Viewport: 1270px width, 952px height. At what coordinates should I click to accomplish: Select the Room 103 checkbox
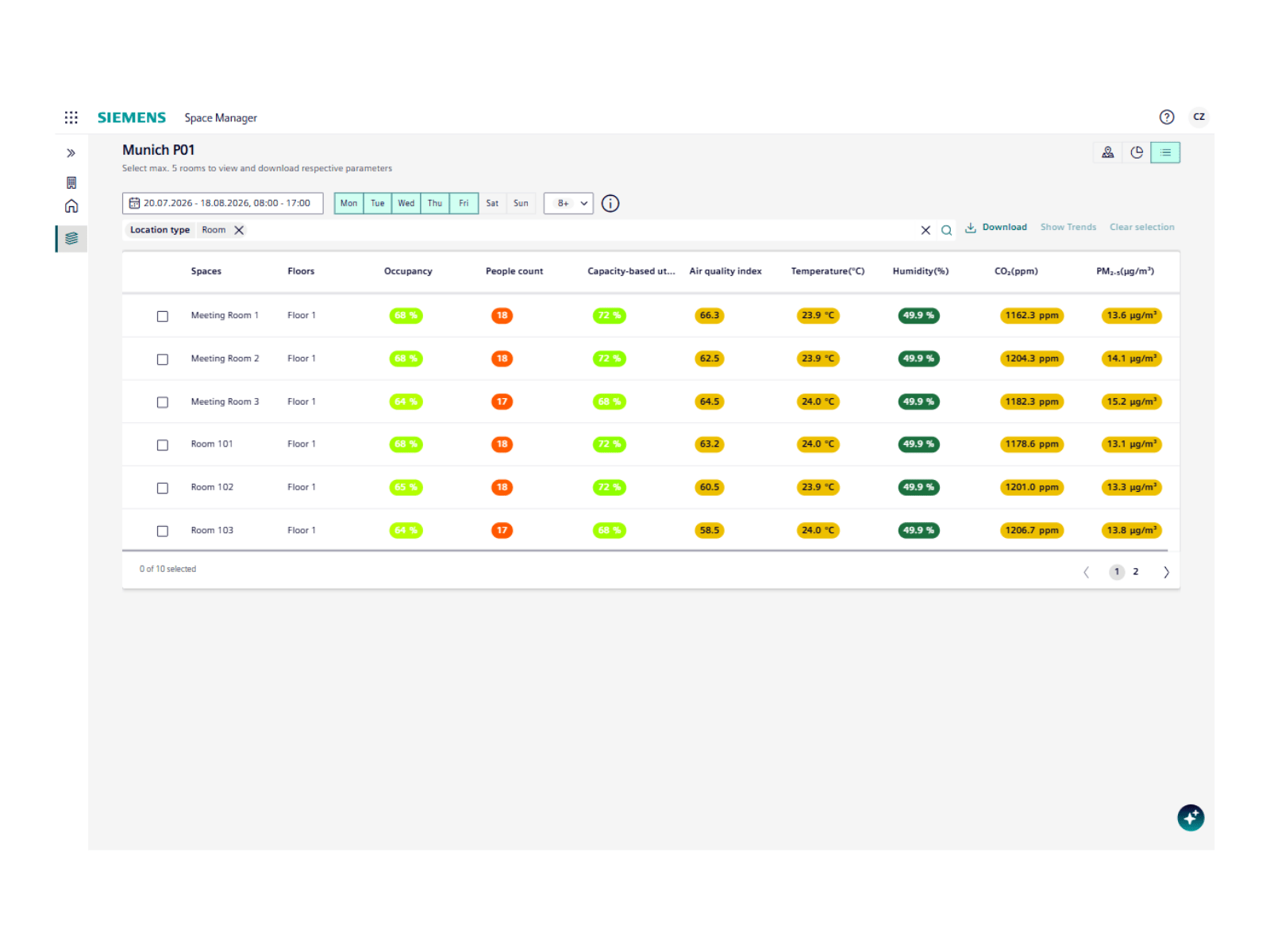(x=163, y=531)
